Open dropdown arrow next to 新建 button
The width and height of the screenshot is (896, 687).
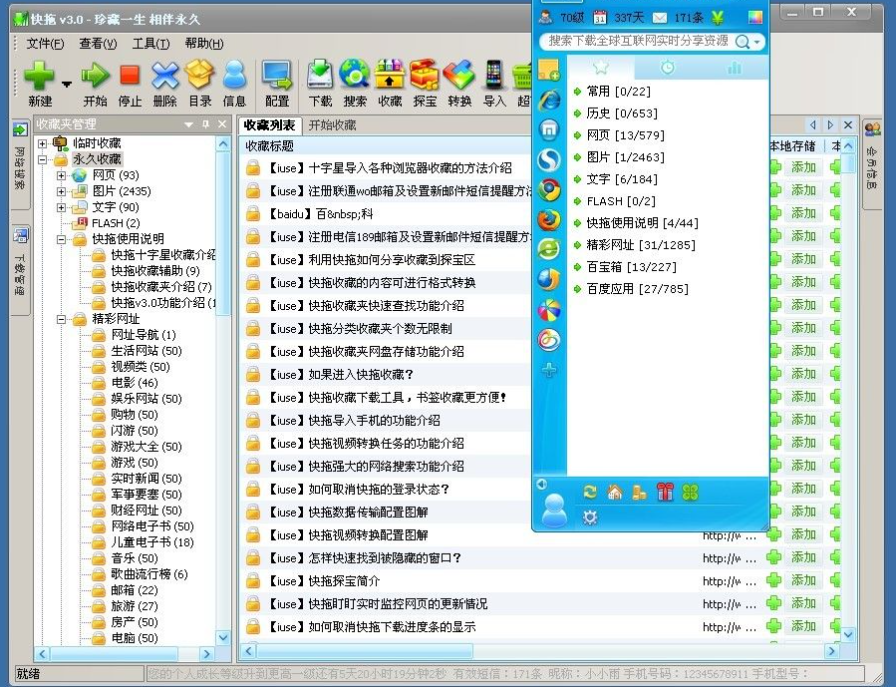coord(67,84)
